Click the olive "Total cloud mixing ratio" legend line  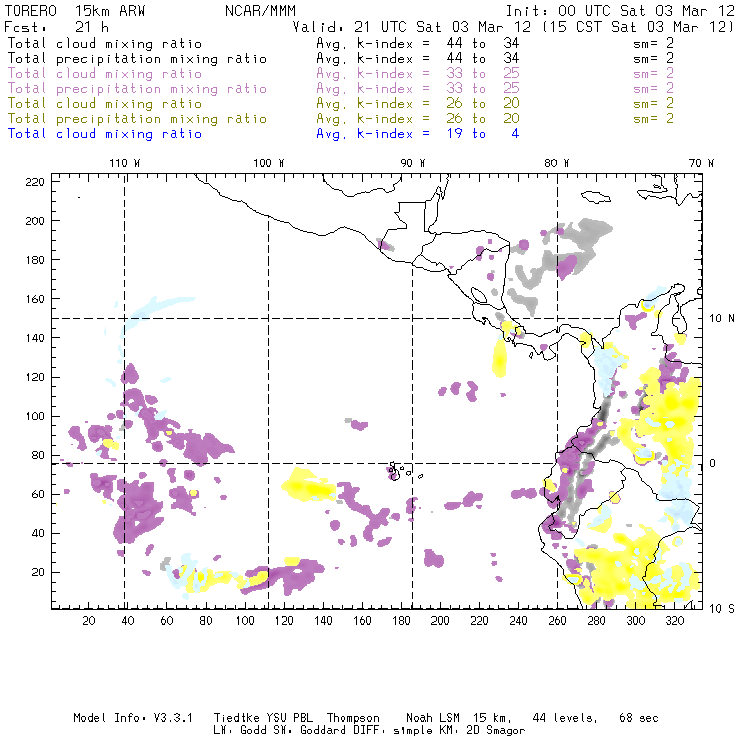(x=105, y=104)
